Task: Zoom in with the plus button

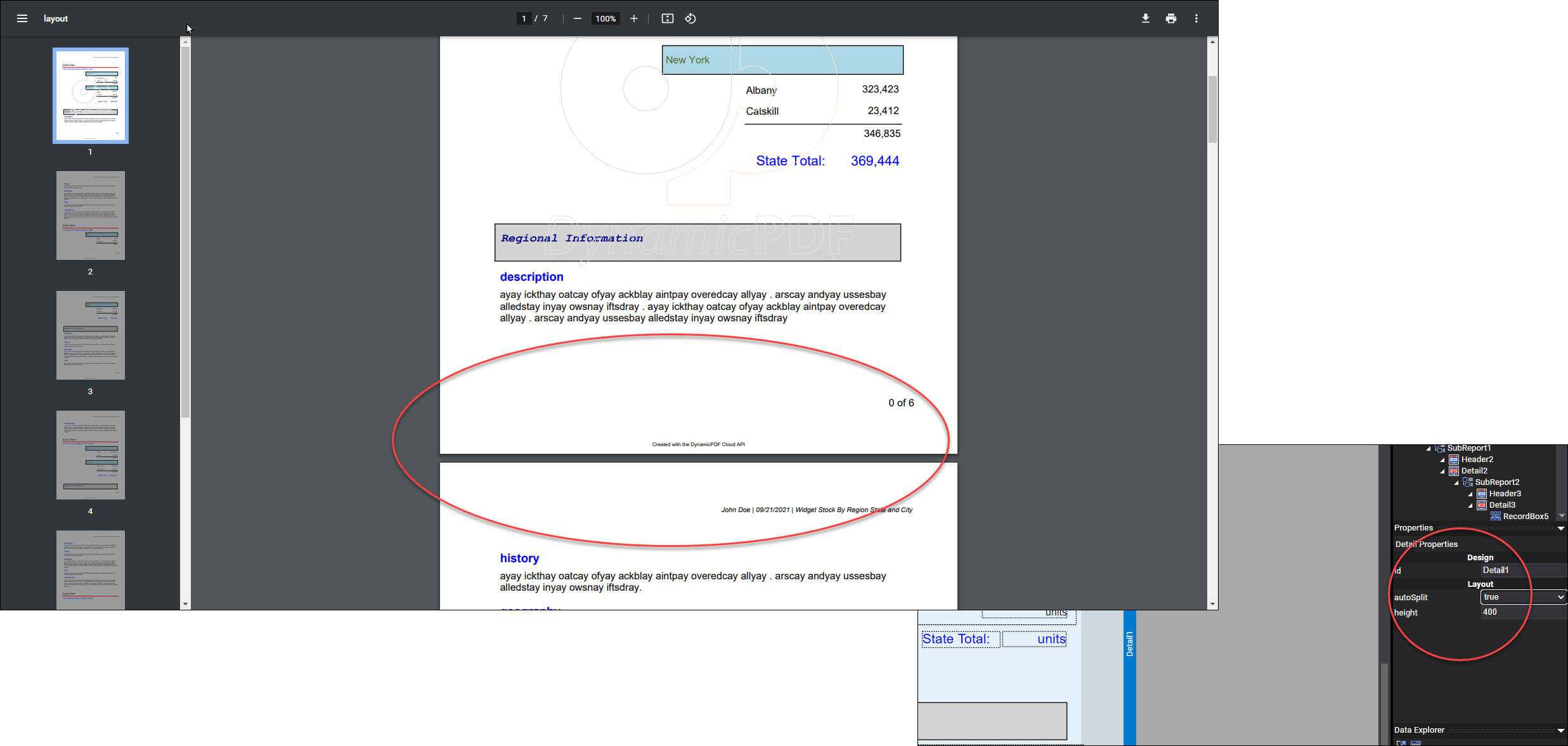Action: point(633,18)
